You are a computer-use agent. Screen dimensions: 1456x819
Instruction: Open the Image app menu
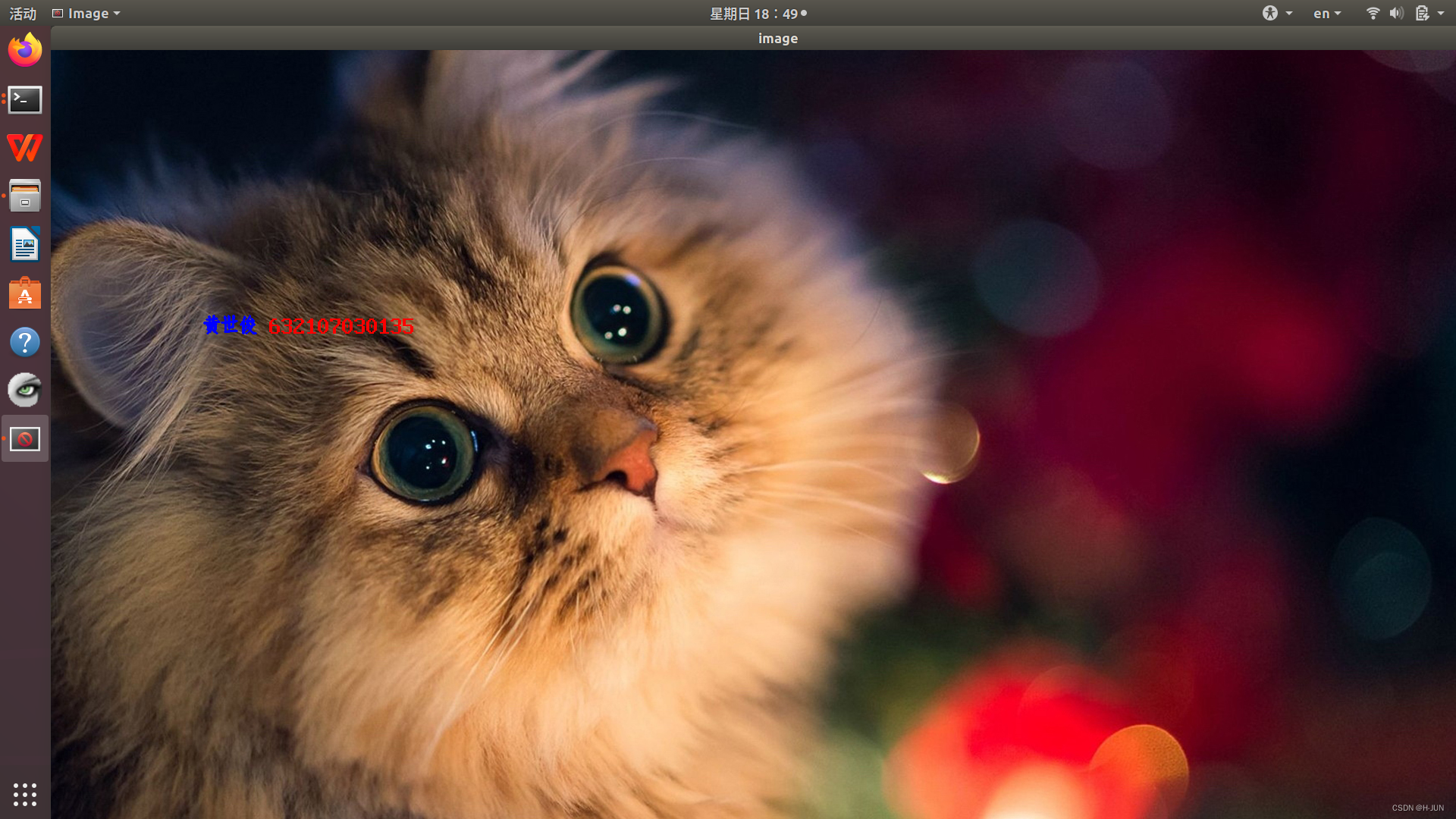pos(86,14)
